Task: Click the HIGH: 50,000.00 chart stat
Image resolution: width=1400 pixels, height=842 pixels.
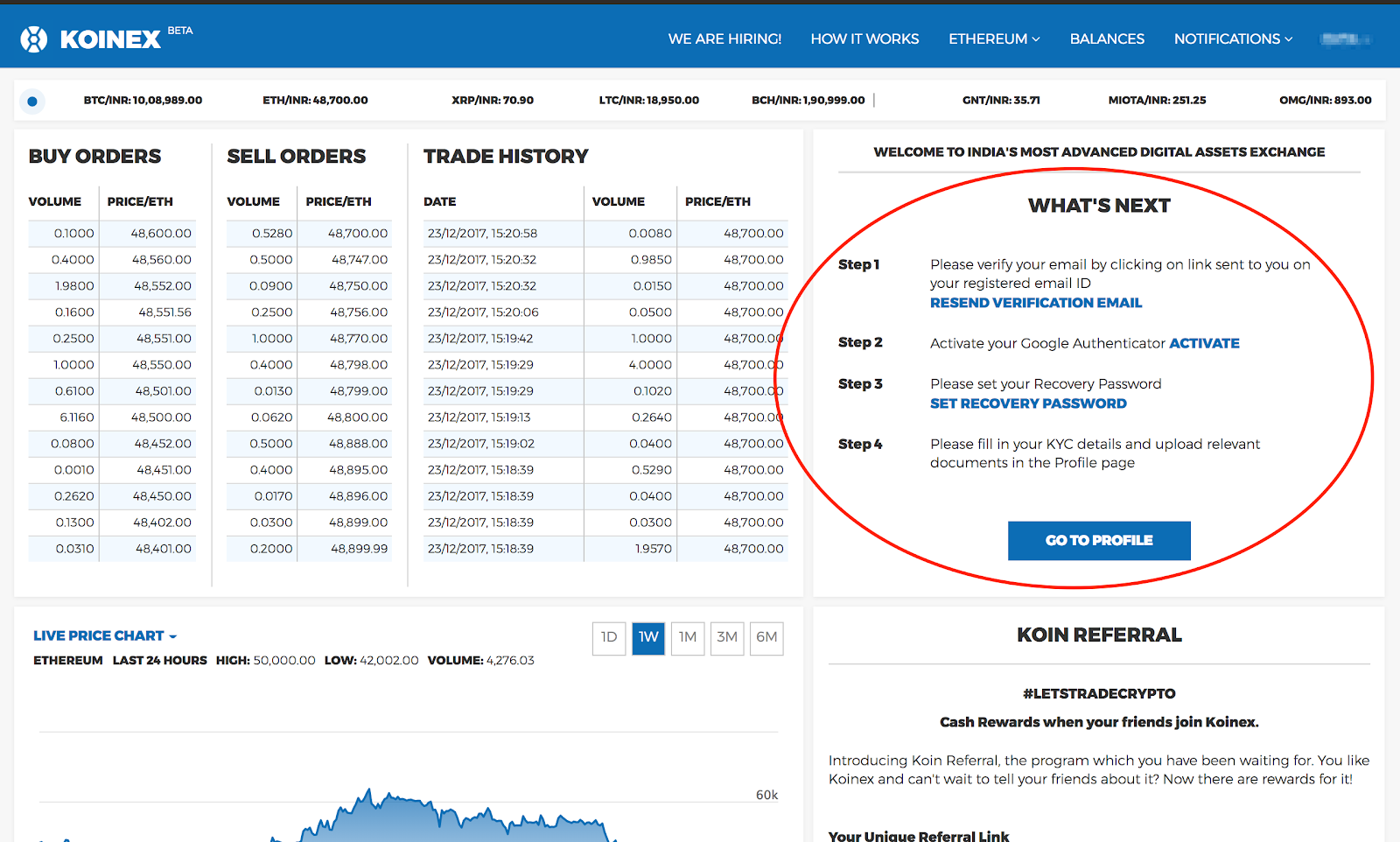Action: (x=266, y=661)
